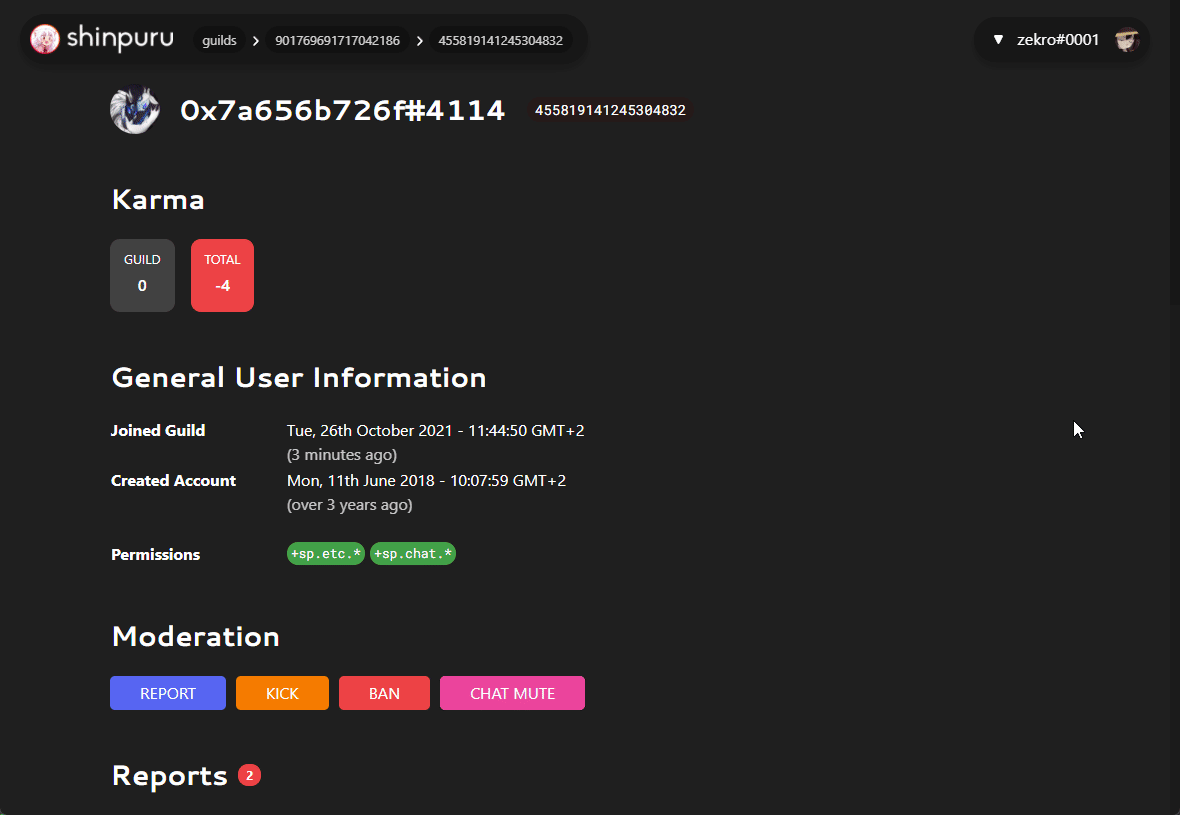Click the shinpuru brand name text
1180x815 pixels.
(x=120, y=39)
